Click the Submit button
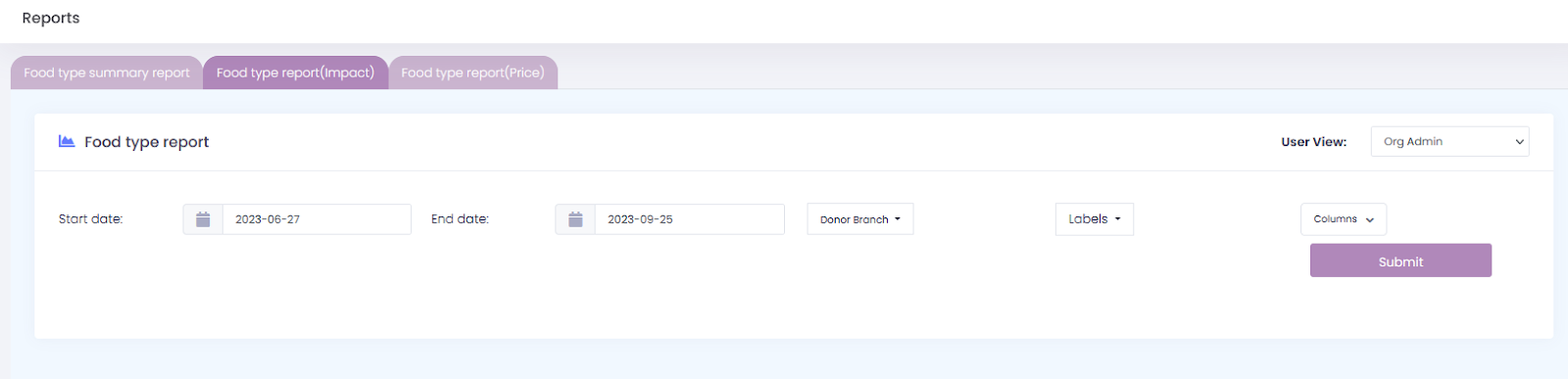 (x=1400, y=261)
